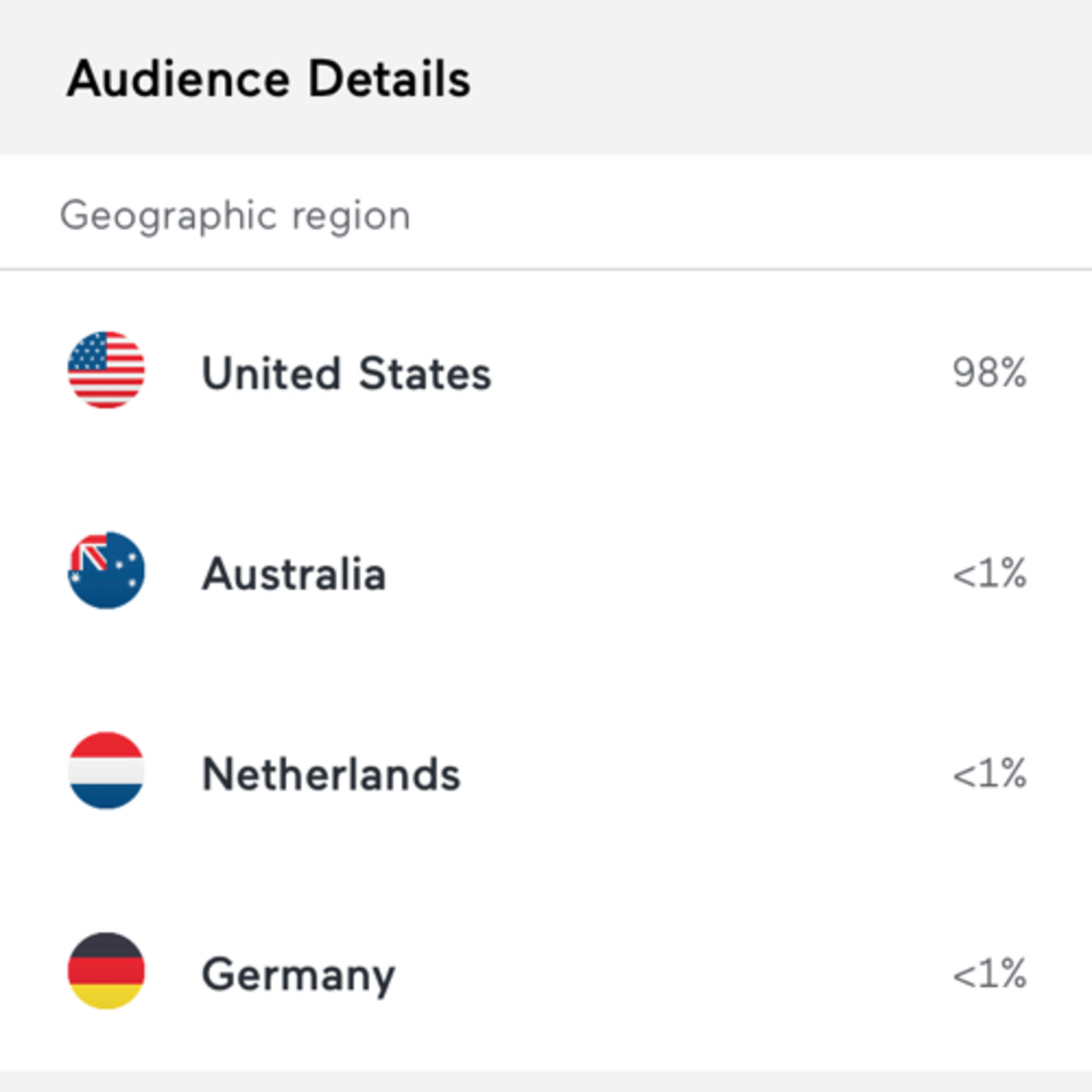
Task: Click the gray strip below the Germany row
Action: [546, 1081]
